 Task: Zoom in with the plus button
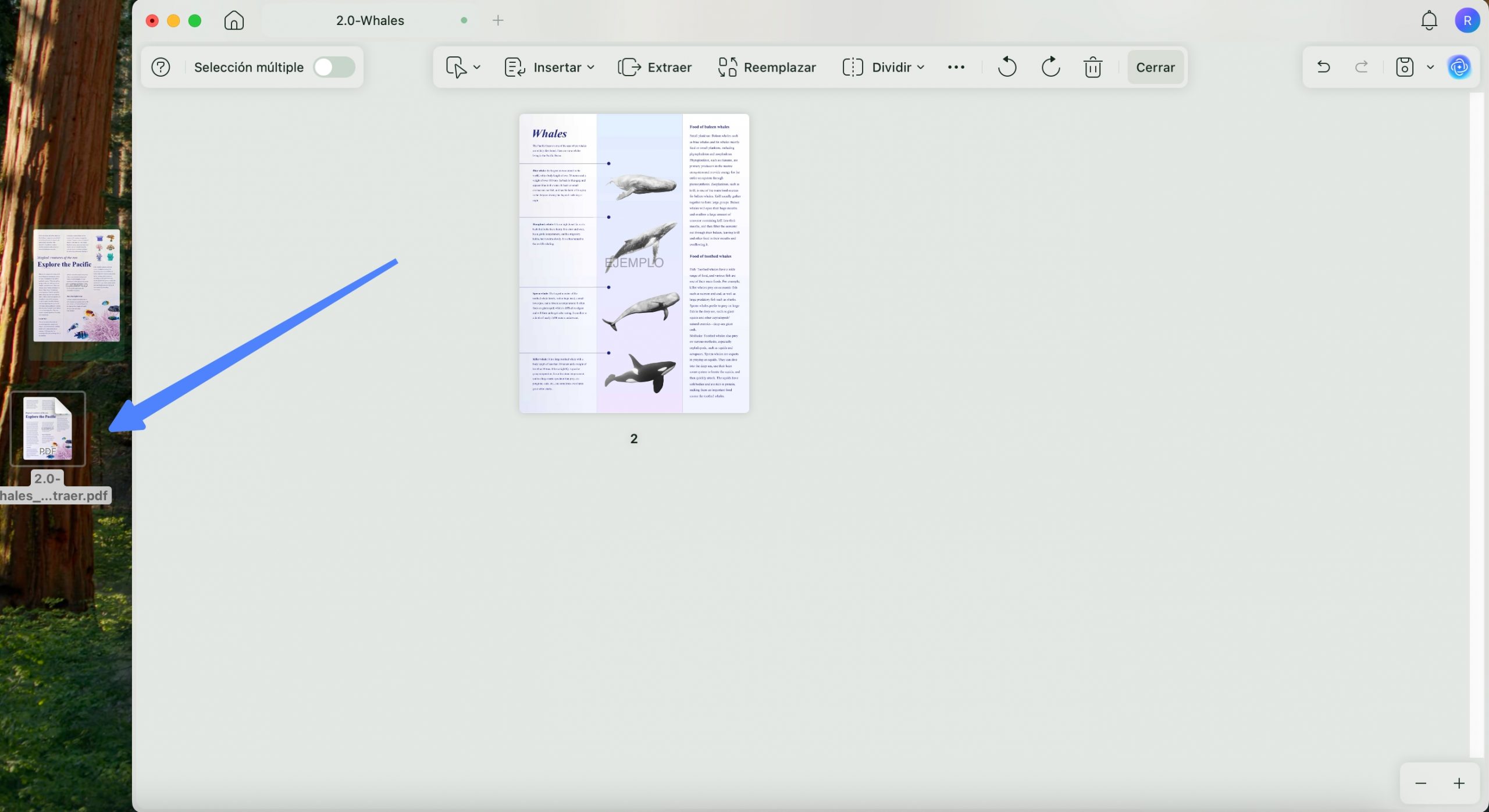1459,783
